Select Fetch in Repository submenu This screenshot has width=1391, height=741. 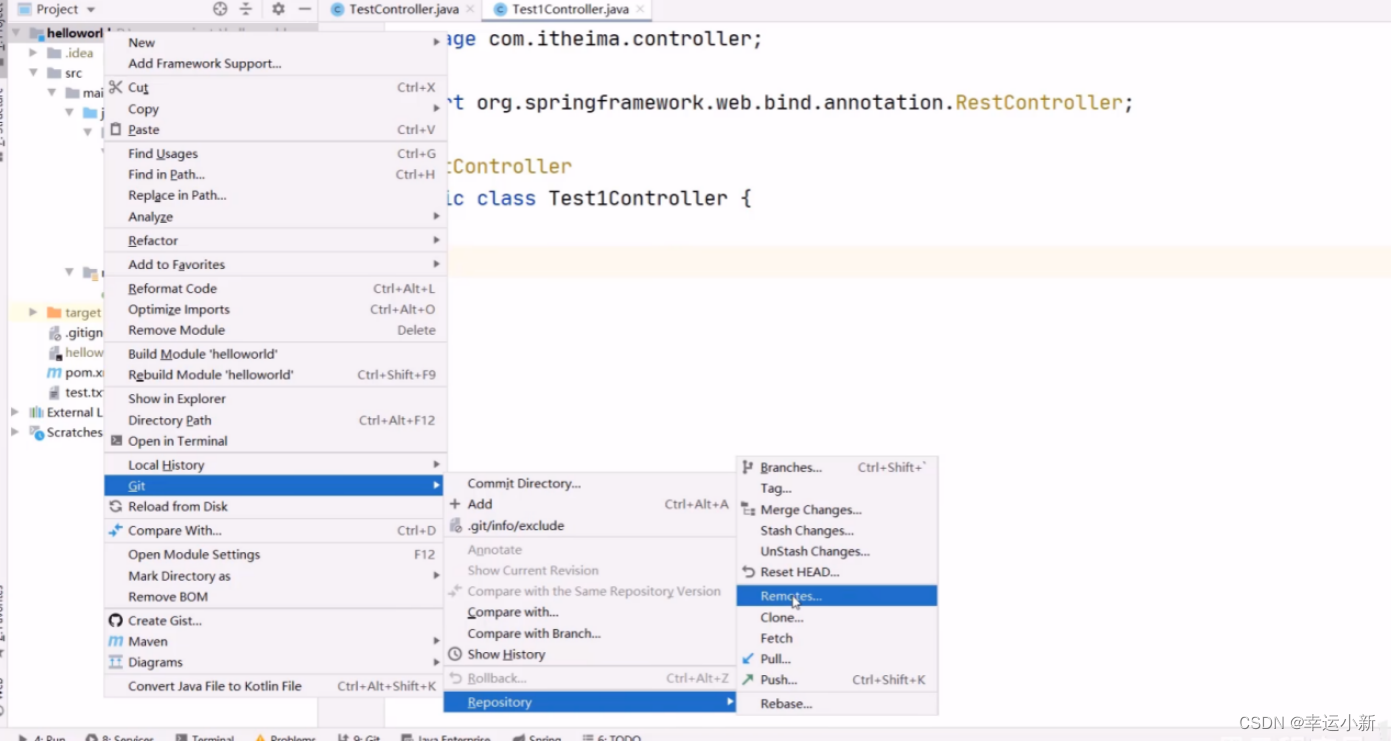click(x=836, y=638)
